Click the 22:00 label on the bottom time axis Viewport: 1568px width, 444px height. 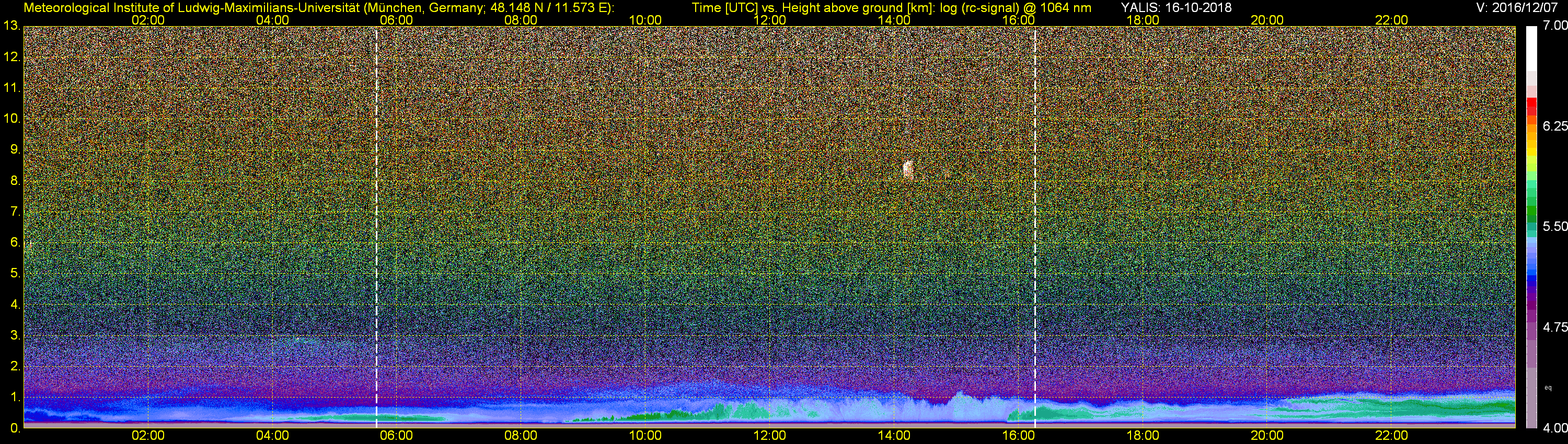[1391, 436]
